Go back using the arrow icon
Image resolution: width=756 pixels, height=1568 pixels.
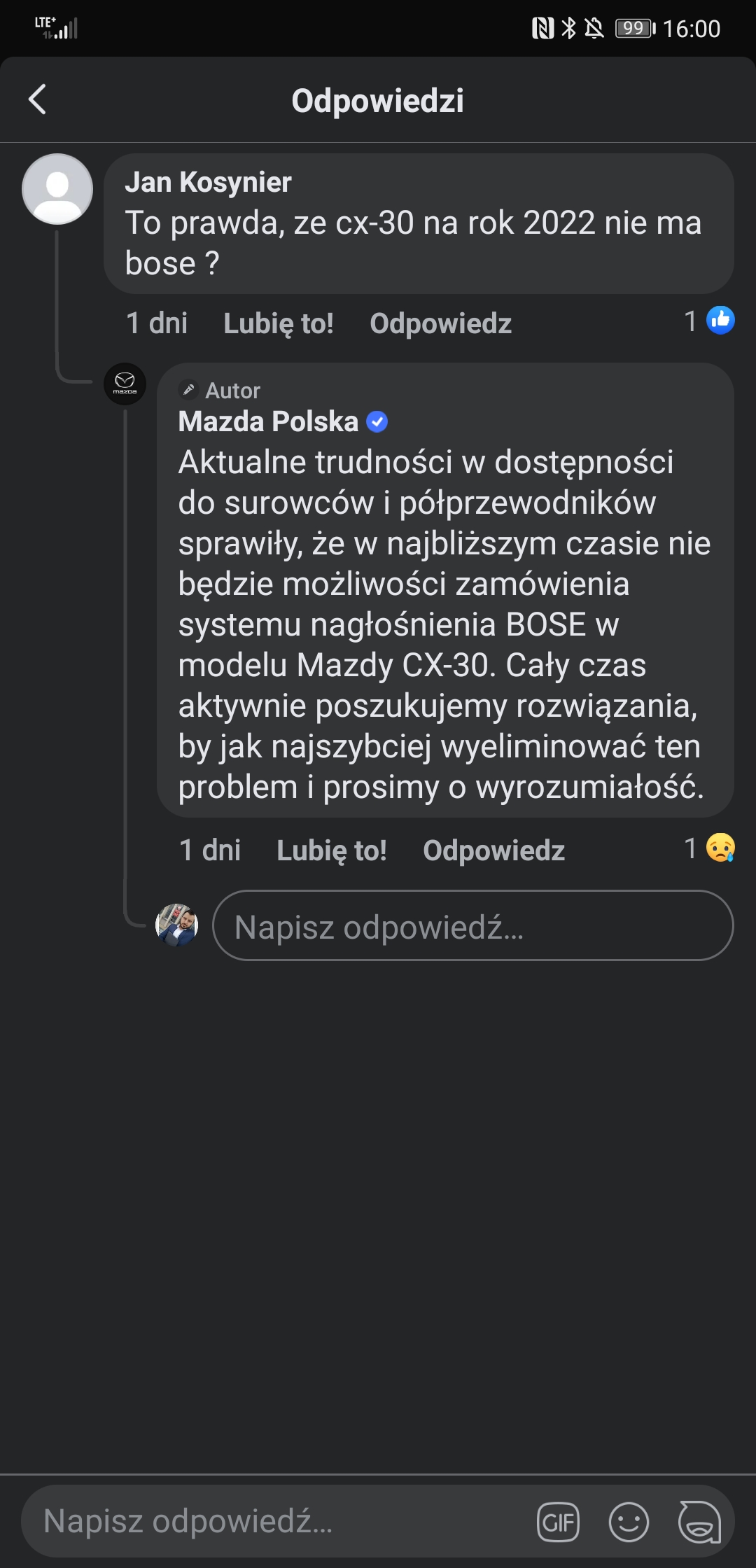tap(38, 99)
